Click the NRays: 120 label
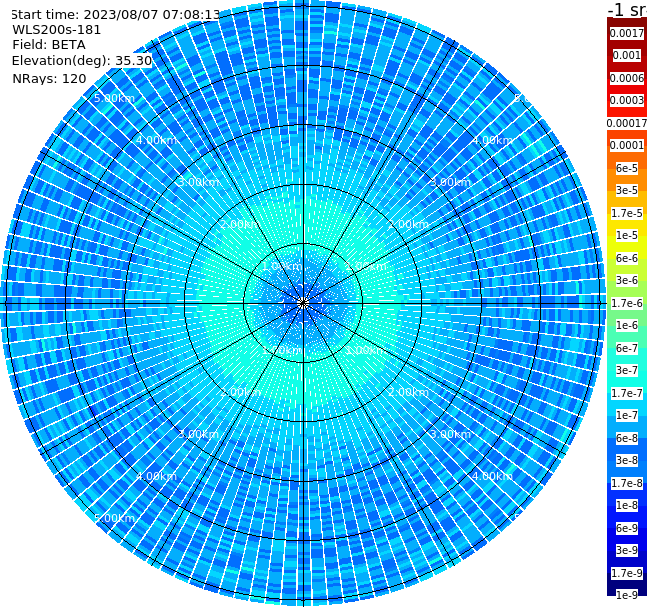The image size is (647, 607). click(x=49, y=78)
